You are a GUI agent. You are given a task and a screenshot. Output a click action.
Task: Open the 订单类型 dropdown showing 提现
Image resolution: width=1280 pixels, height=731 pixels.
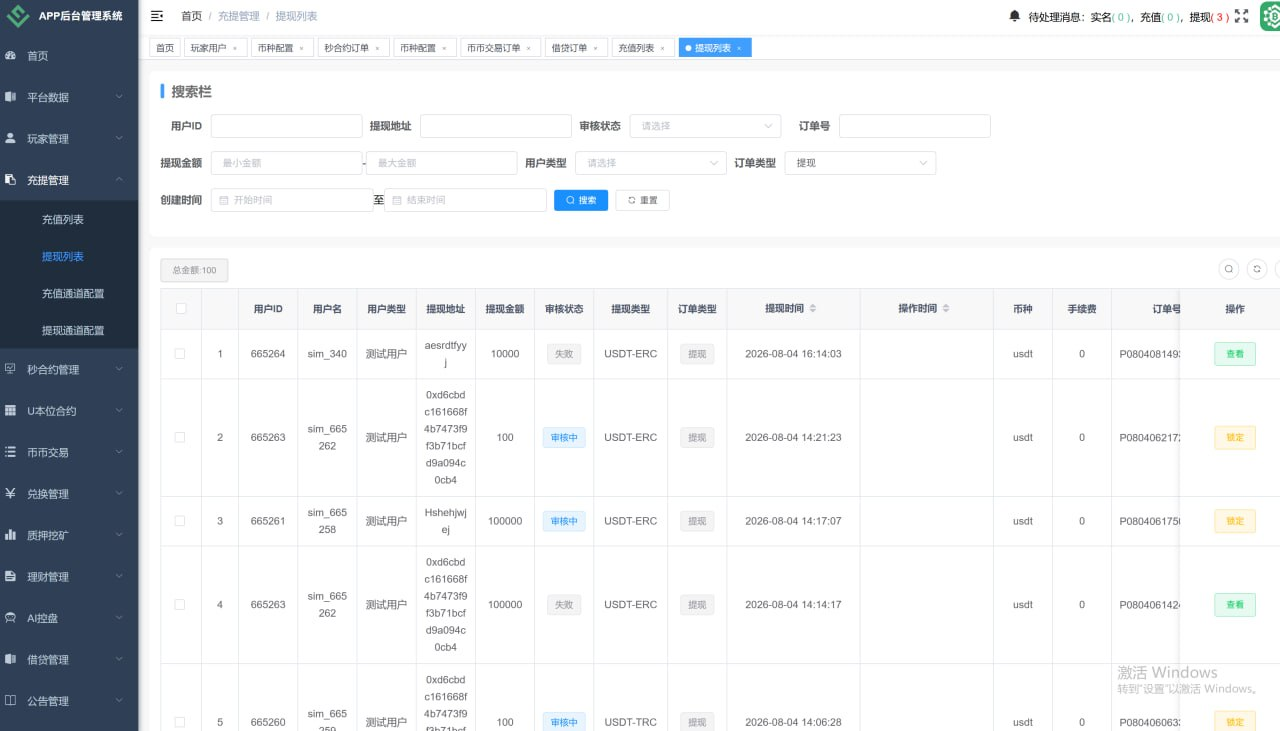[860, 163]
